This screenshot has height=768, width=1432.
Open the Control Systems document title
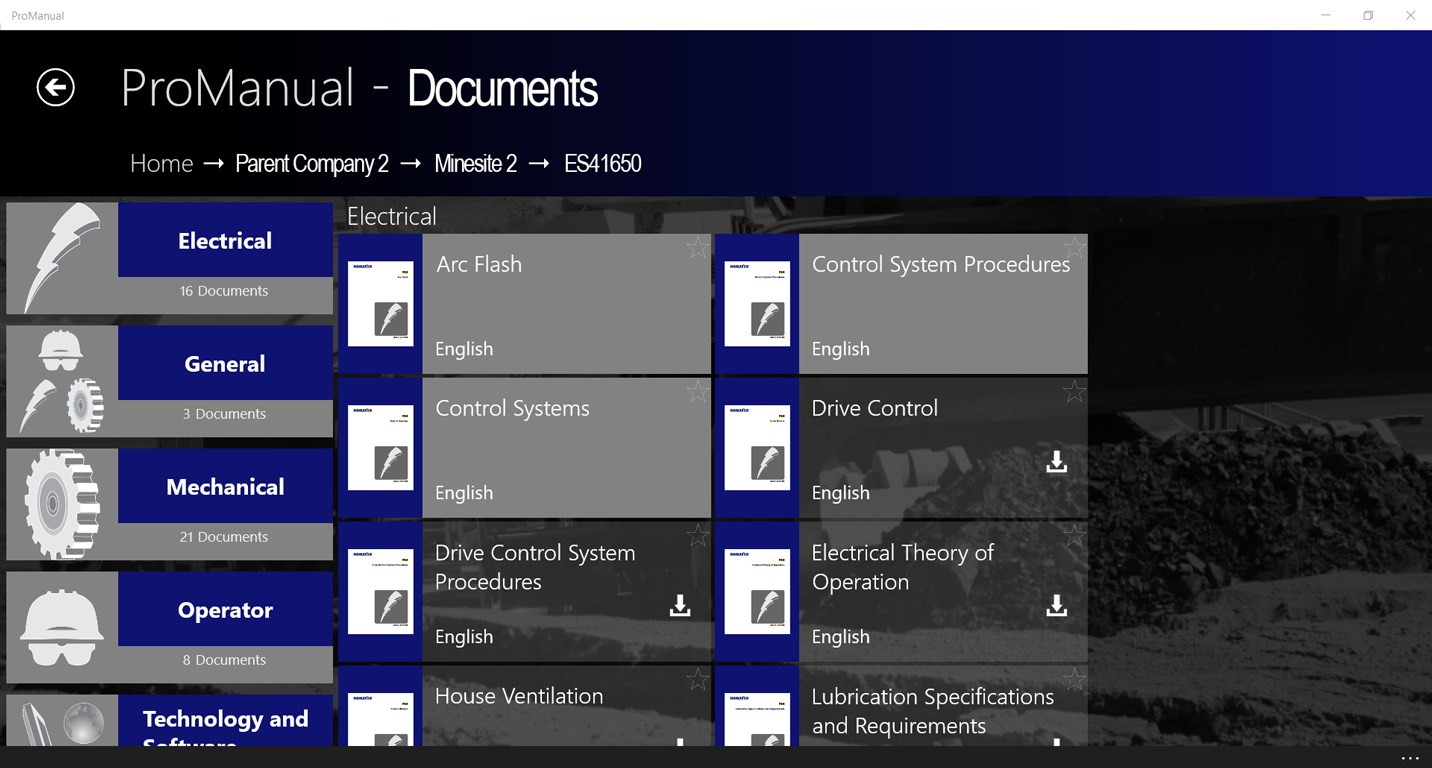point(512,408)
